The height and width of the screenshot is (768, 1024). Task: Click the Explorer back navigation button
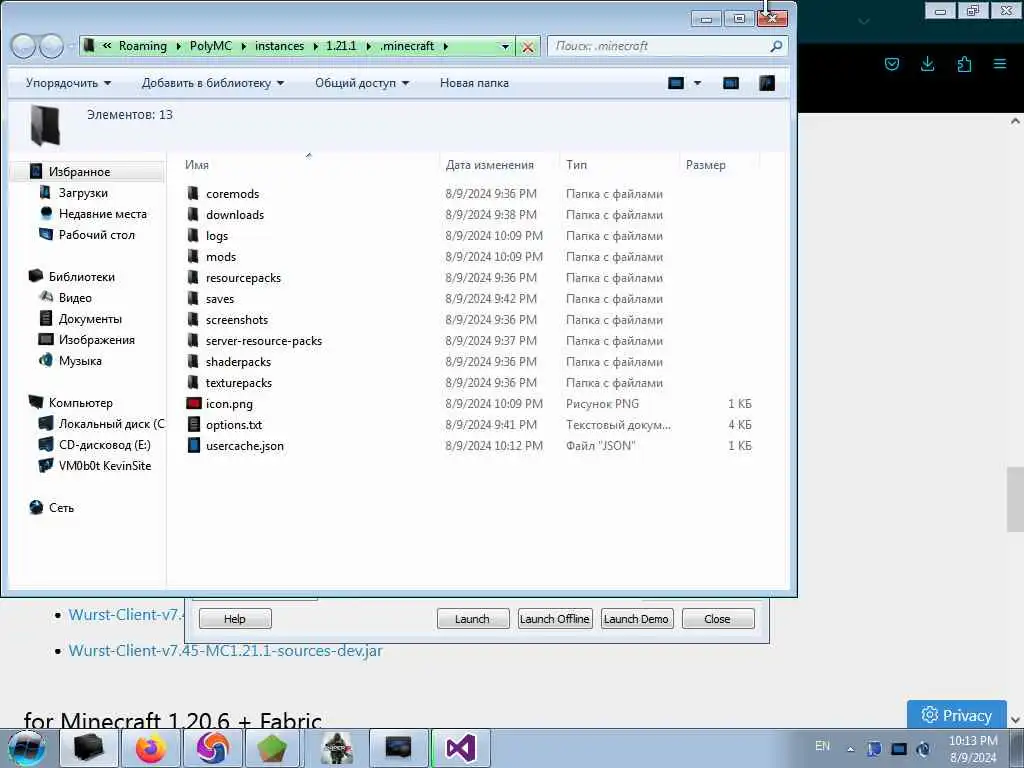coord(23,46)
